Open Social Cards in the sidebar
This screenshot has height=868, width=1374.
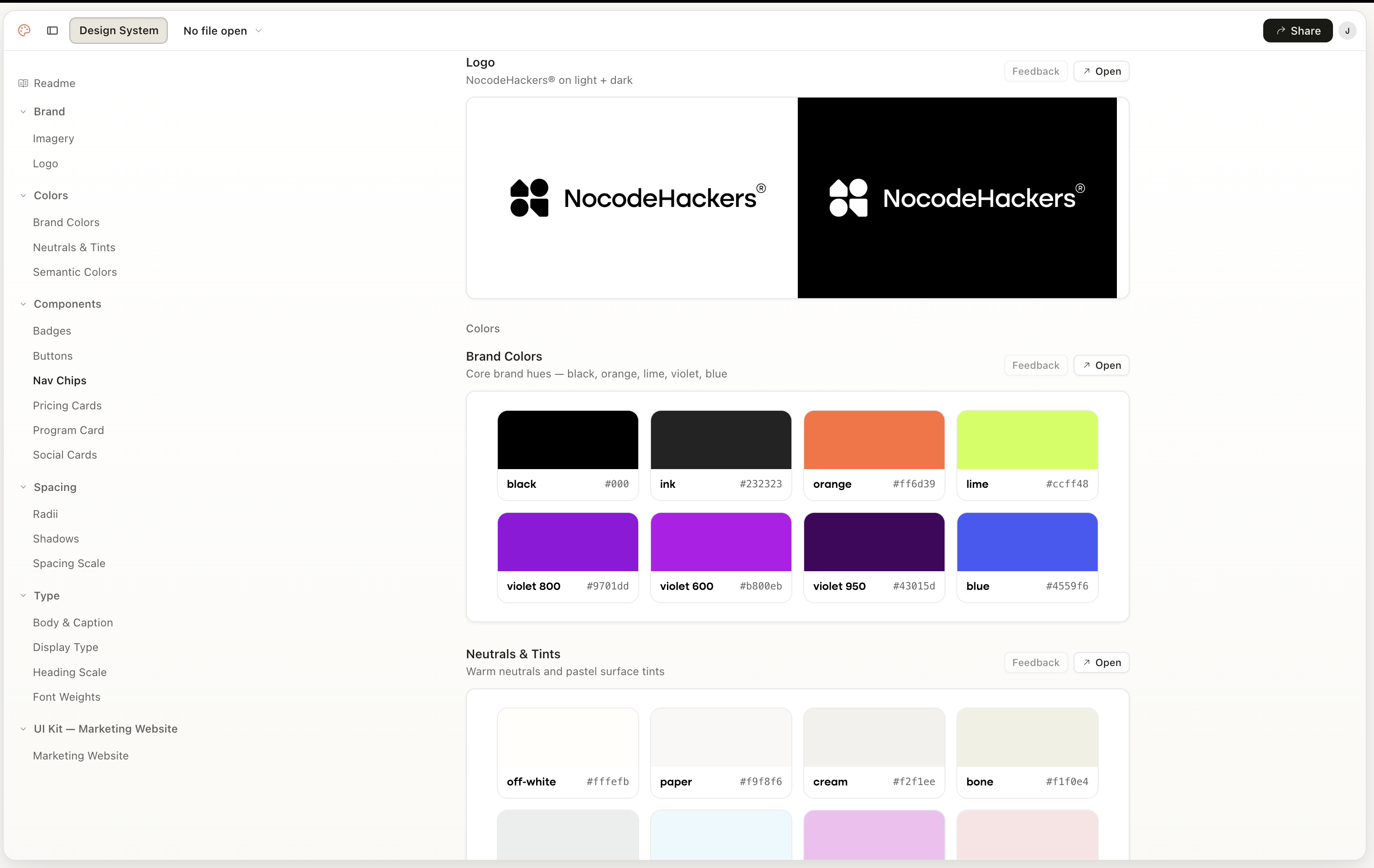pos(65,455)
